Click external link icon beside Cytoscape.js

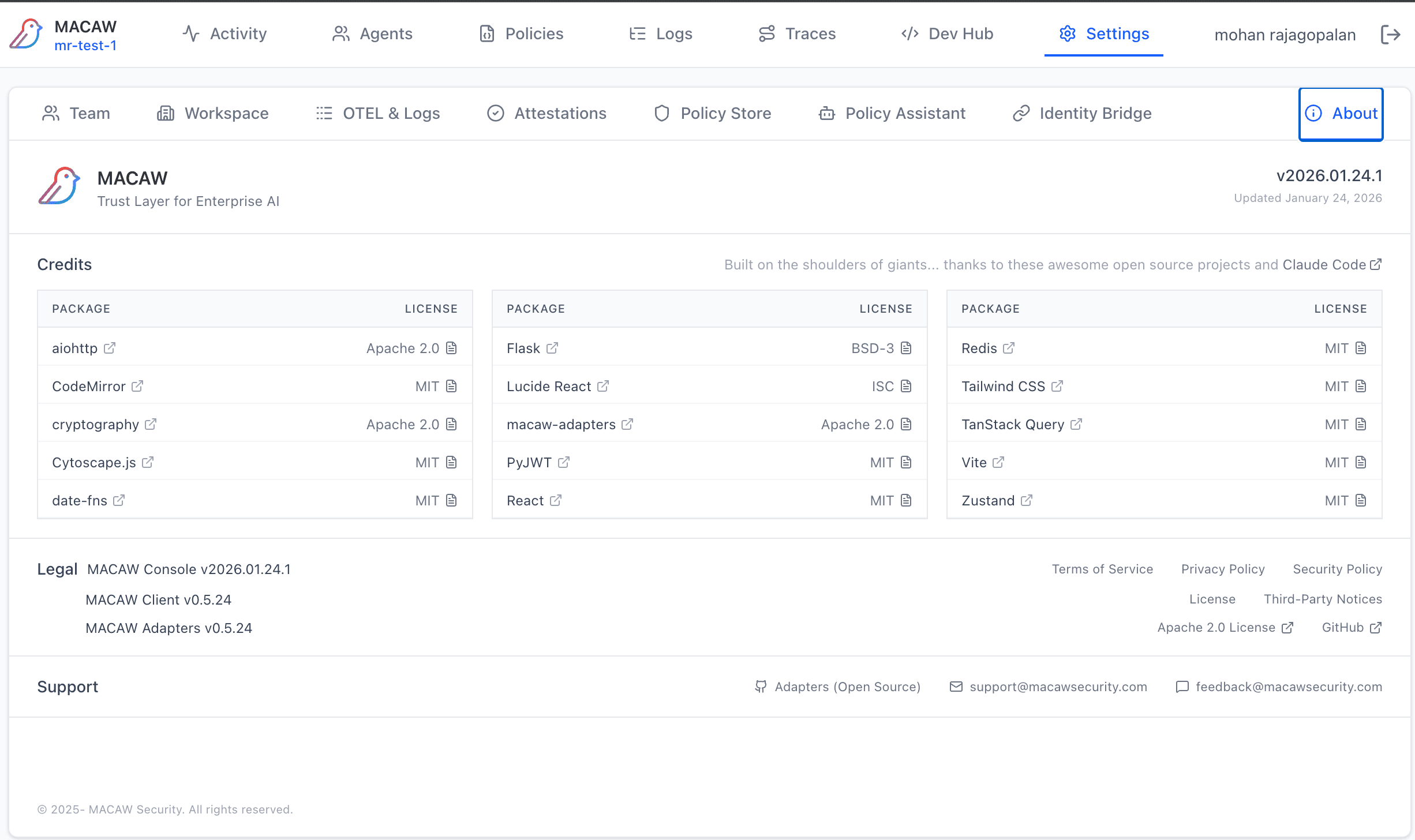tap(148, 462)
